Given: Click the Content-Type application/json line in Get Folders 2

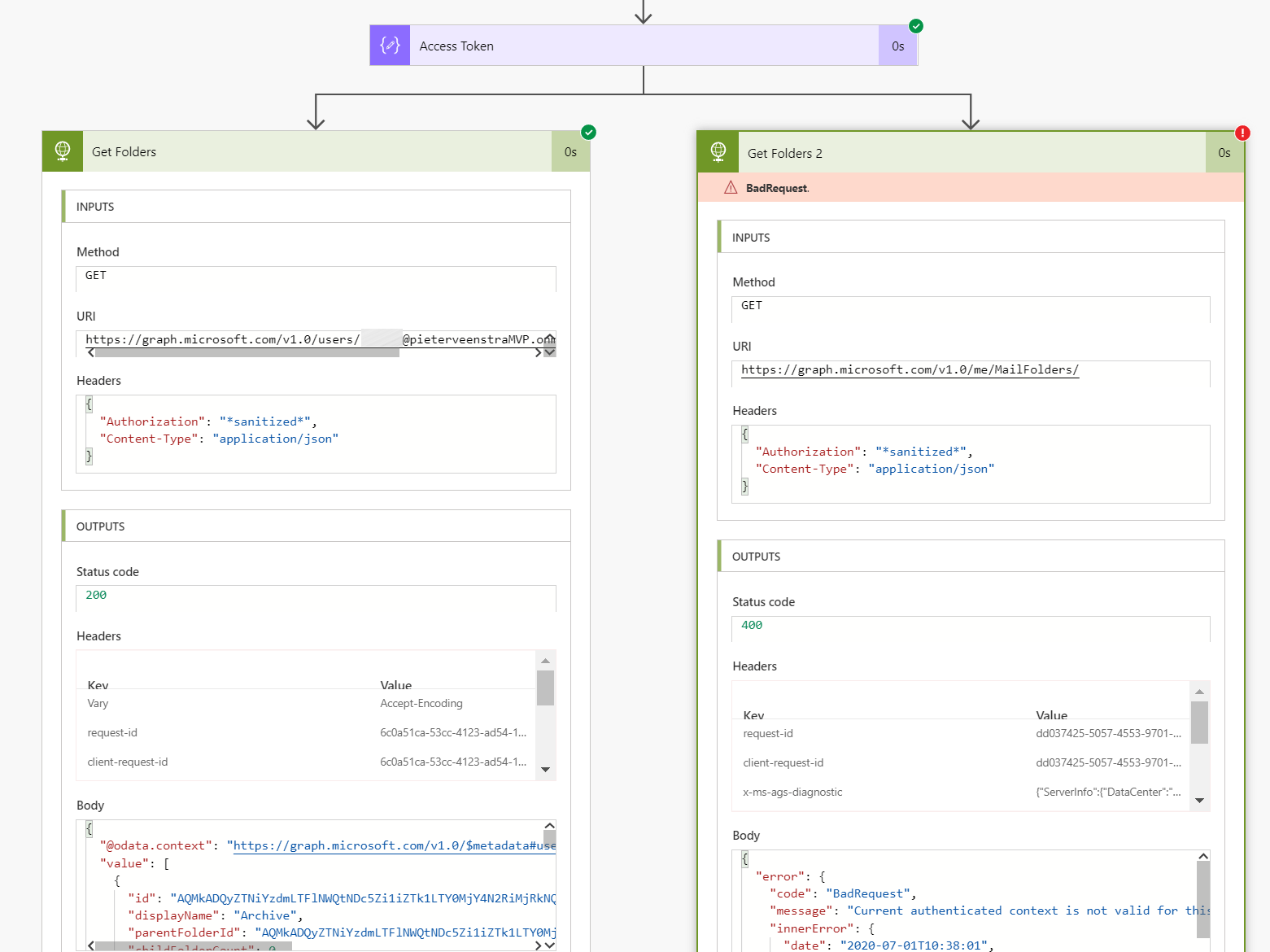Looking at the screenshot, I should click(x=875, y=469).
